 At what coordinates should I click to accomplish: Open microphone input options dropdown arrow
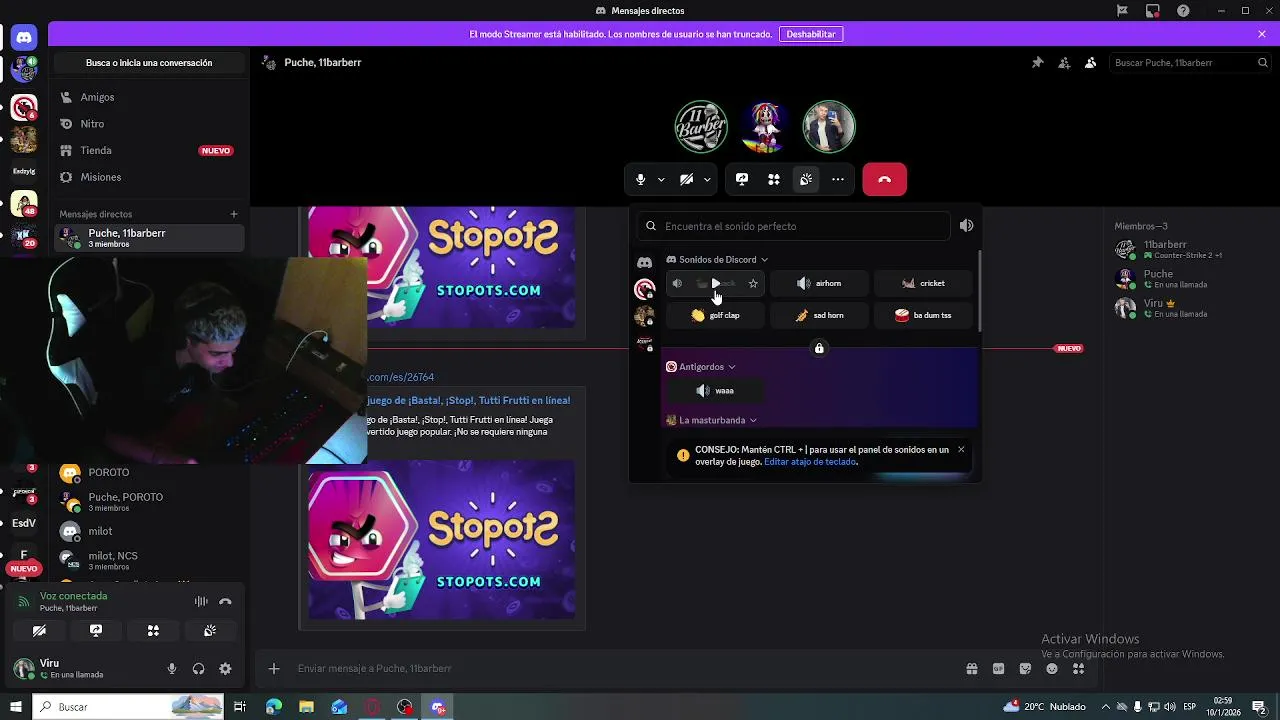(x=661, y=180)
